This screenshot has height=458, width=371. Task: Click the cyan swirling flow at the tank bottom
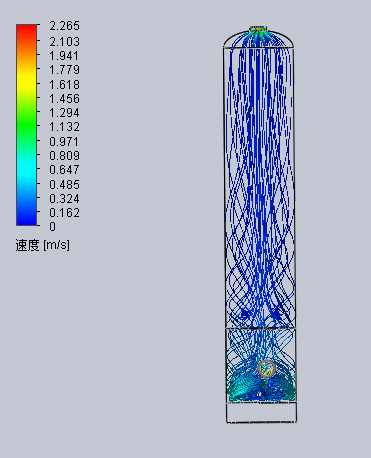(261, 388)
